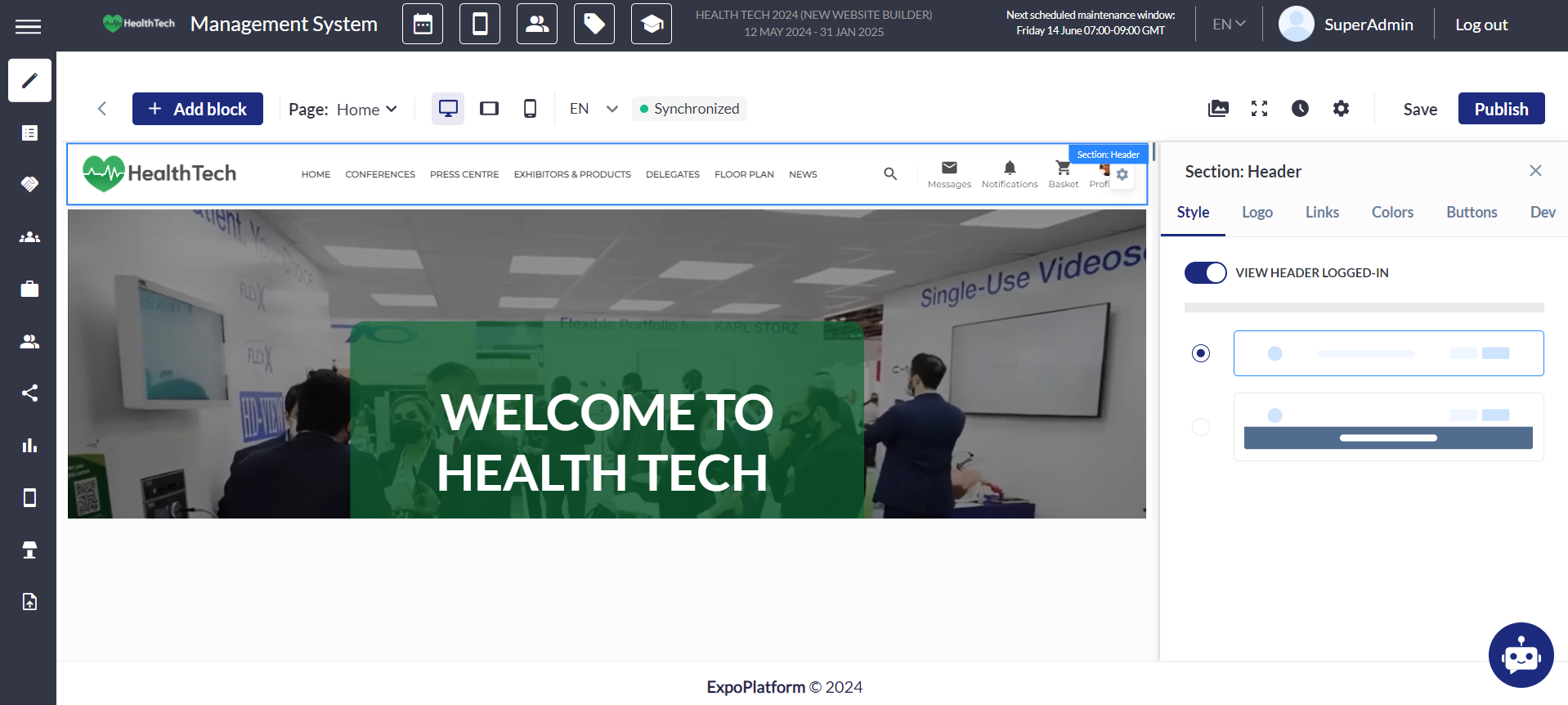1568x705 pixels.
Task: Click the CONFERENCES menu item
Action: point(380,174)
